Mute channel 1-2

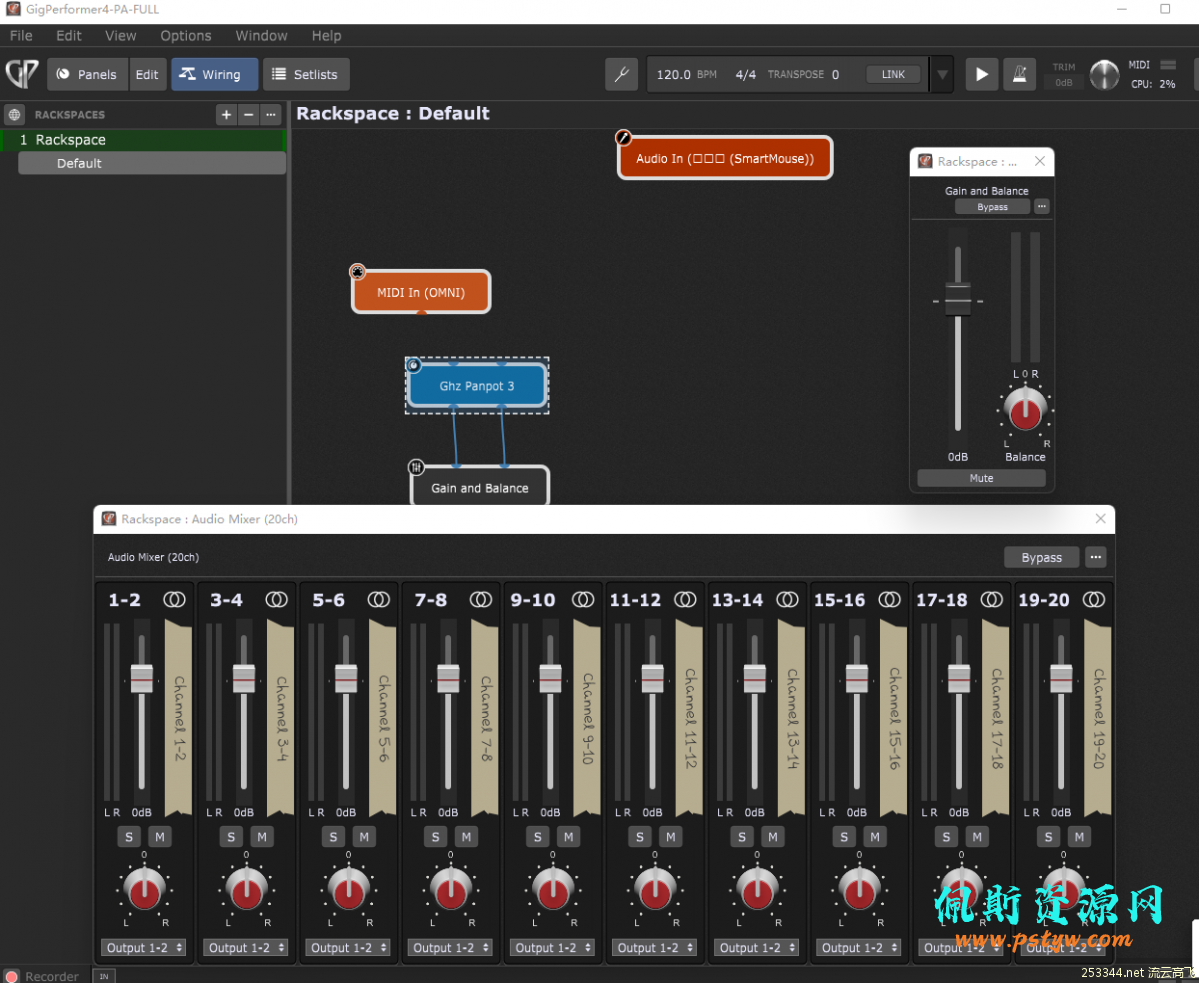(x=160, y=837)
